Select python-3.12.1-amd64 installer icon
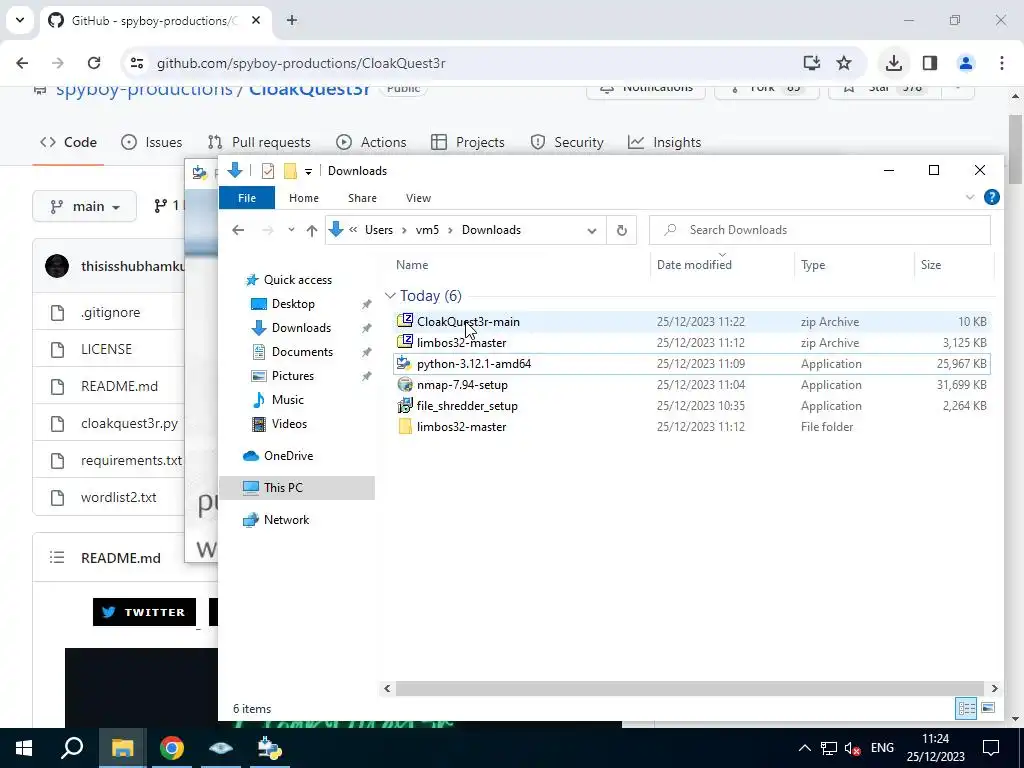 click(x=405, y=363)
